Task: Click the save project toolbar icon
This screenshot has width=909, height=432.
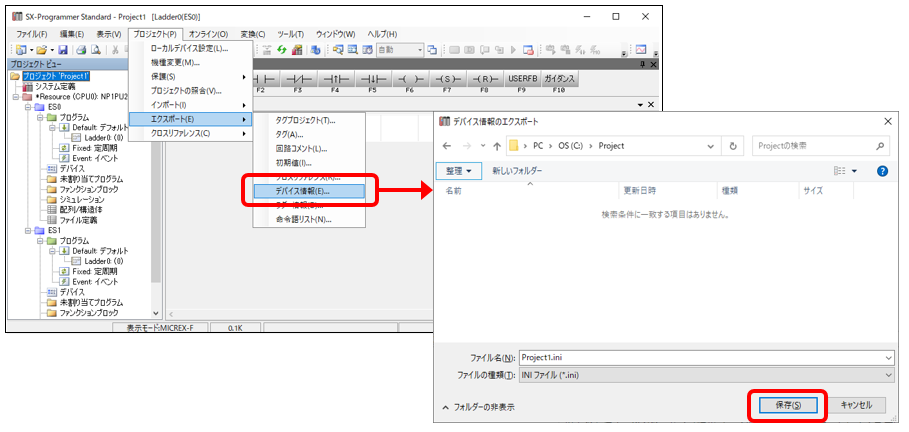Action: point(63,50)
